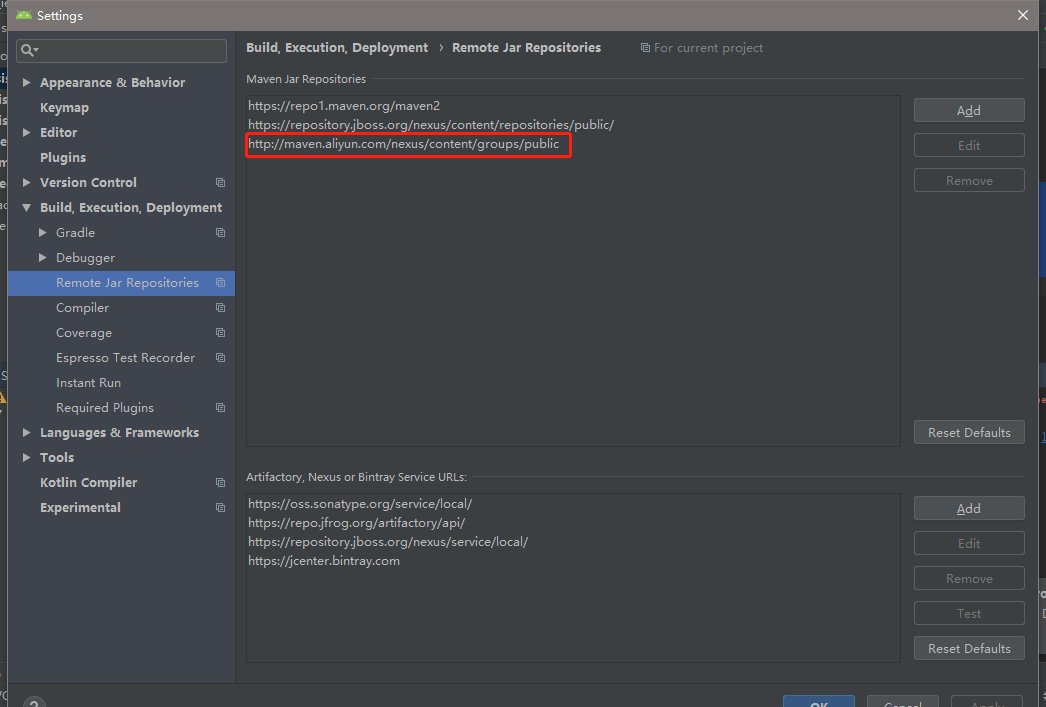
Task: Select the maven.aliyun.com repository entry
Action: click(404, 143)
